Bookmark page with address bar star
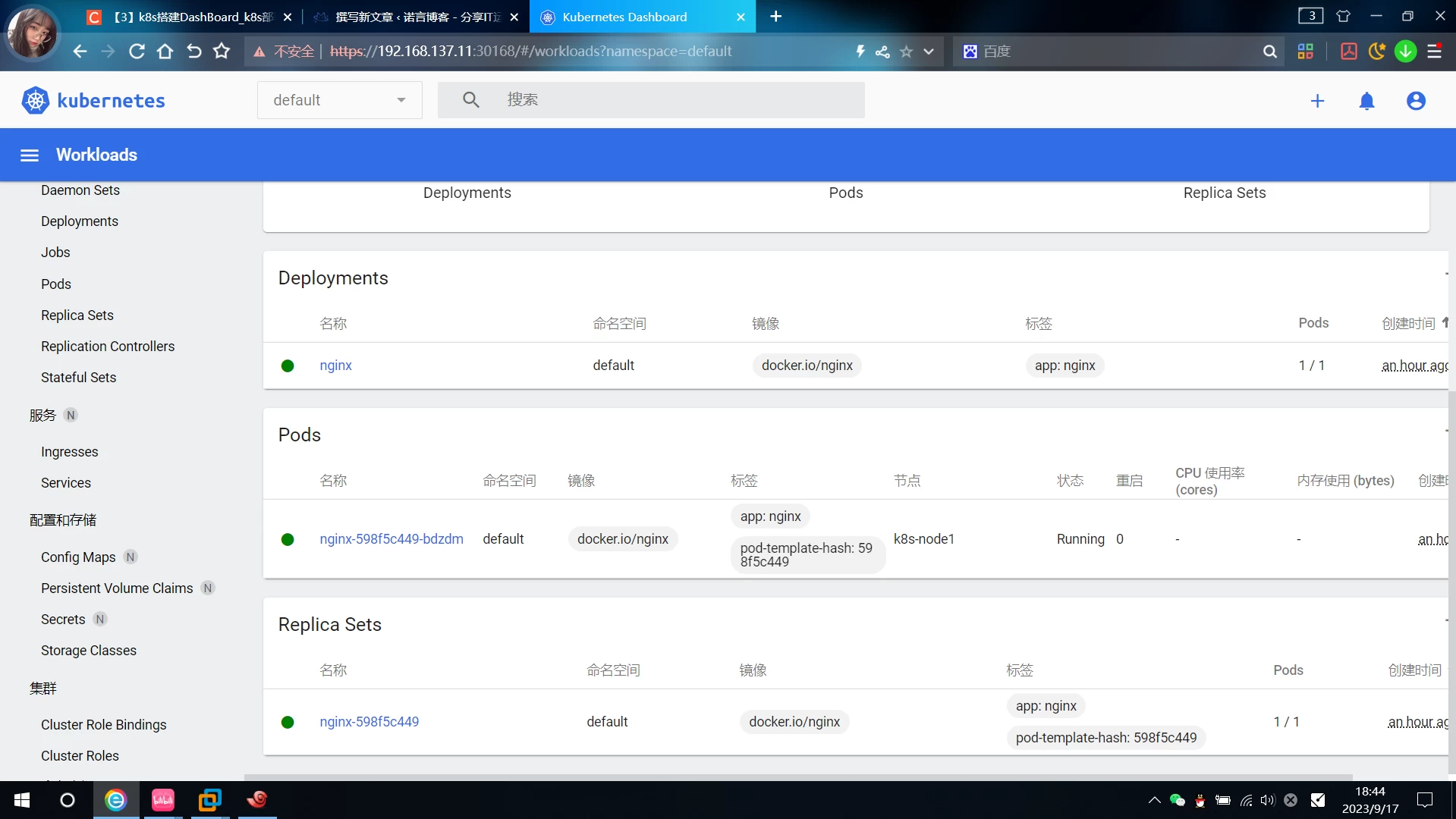The height and width of the screenshot is (819, 1456). click(x=906, y=52)
